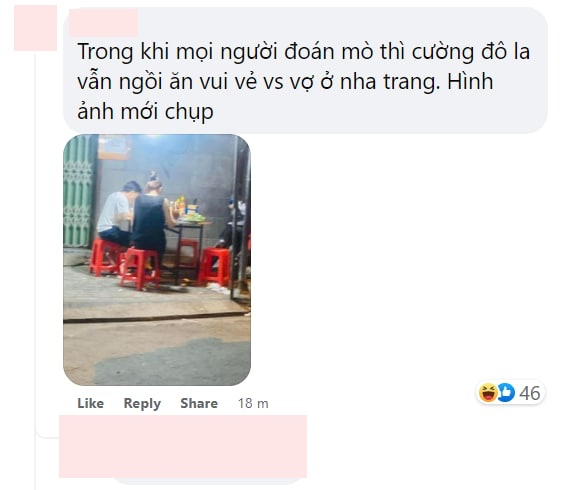Click the green metal gate in photo
The image size is (579, 490).
pyautogui.click(x=78, y=191)
